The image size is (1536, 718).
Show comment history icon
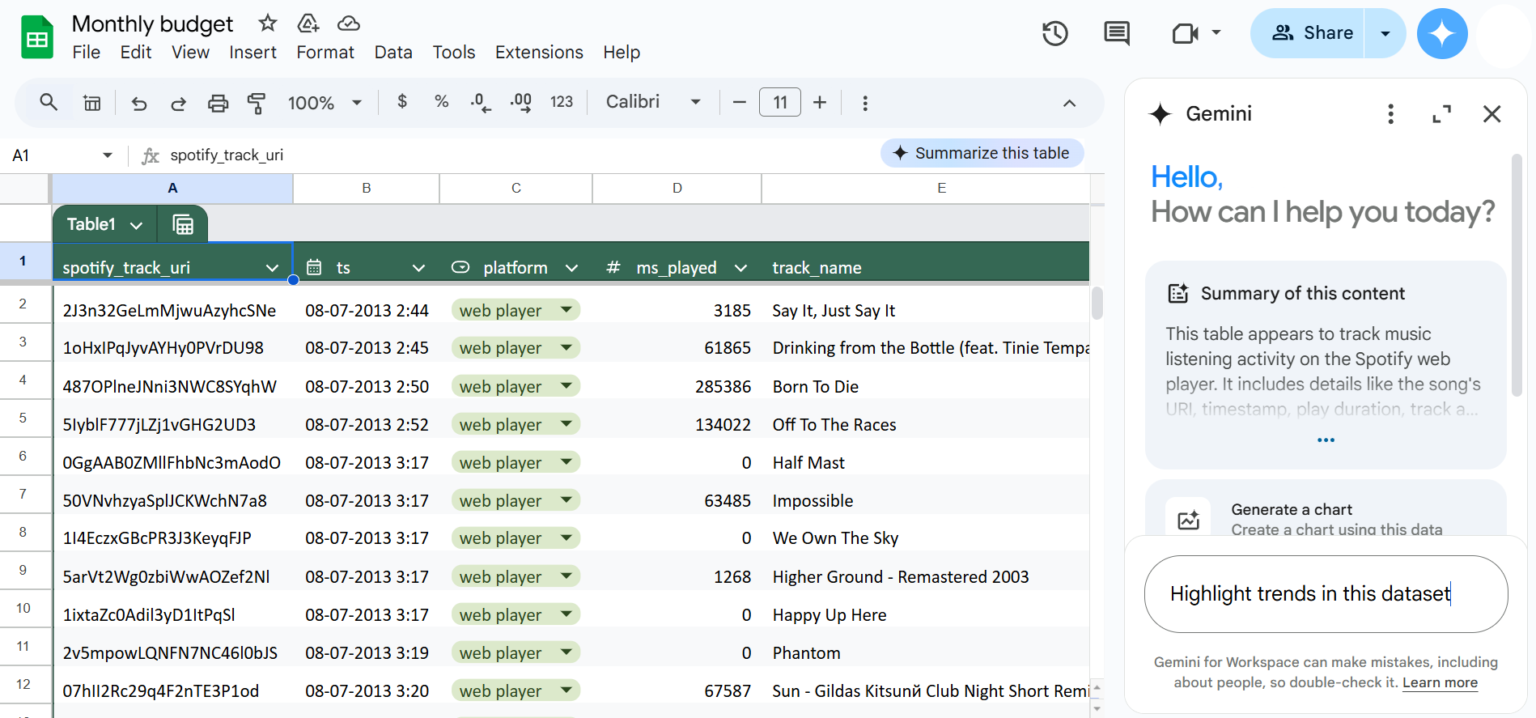(x=1116, y=33)
